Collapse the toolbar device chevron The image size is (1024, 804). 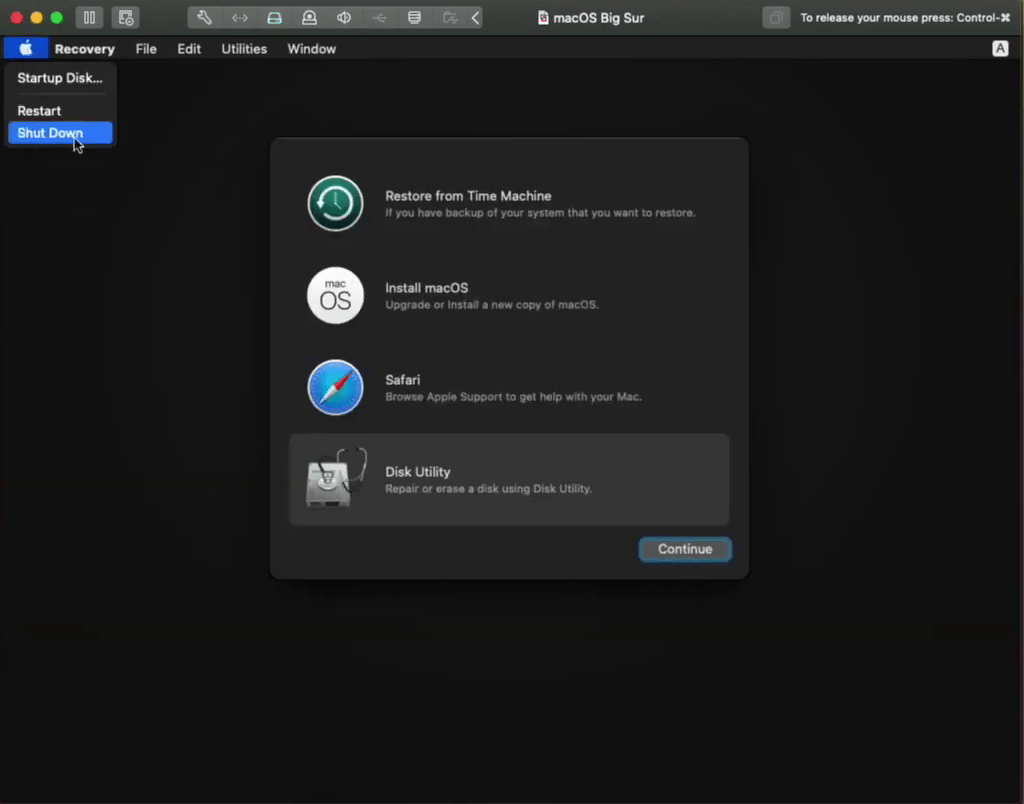coord(475,18)
